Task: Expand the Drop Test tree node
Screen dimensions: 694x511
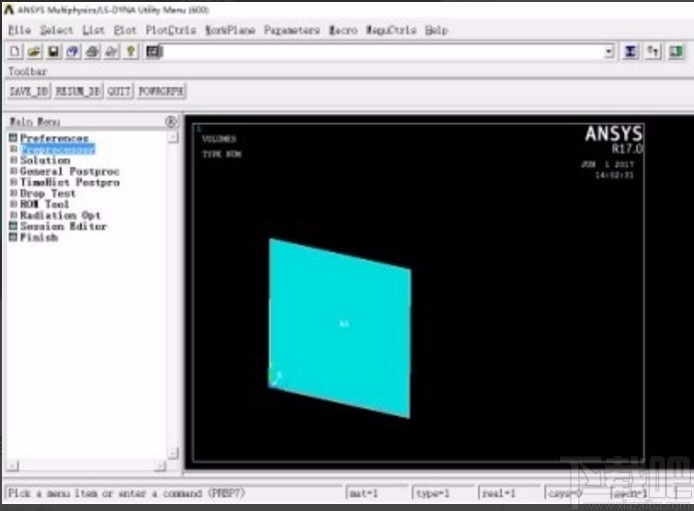Action: pos(14,193)
